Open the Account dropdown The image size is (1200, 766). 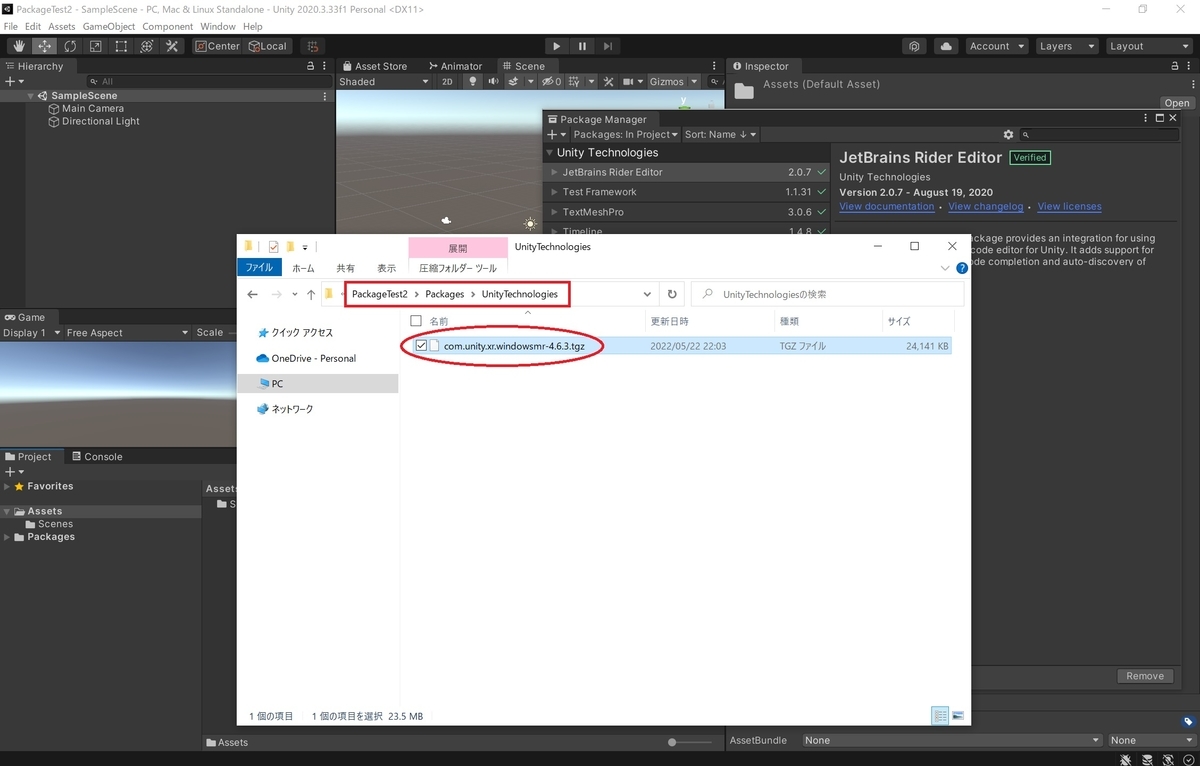pyautogui.click(x=997, y=46)
